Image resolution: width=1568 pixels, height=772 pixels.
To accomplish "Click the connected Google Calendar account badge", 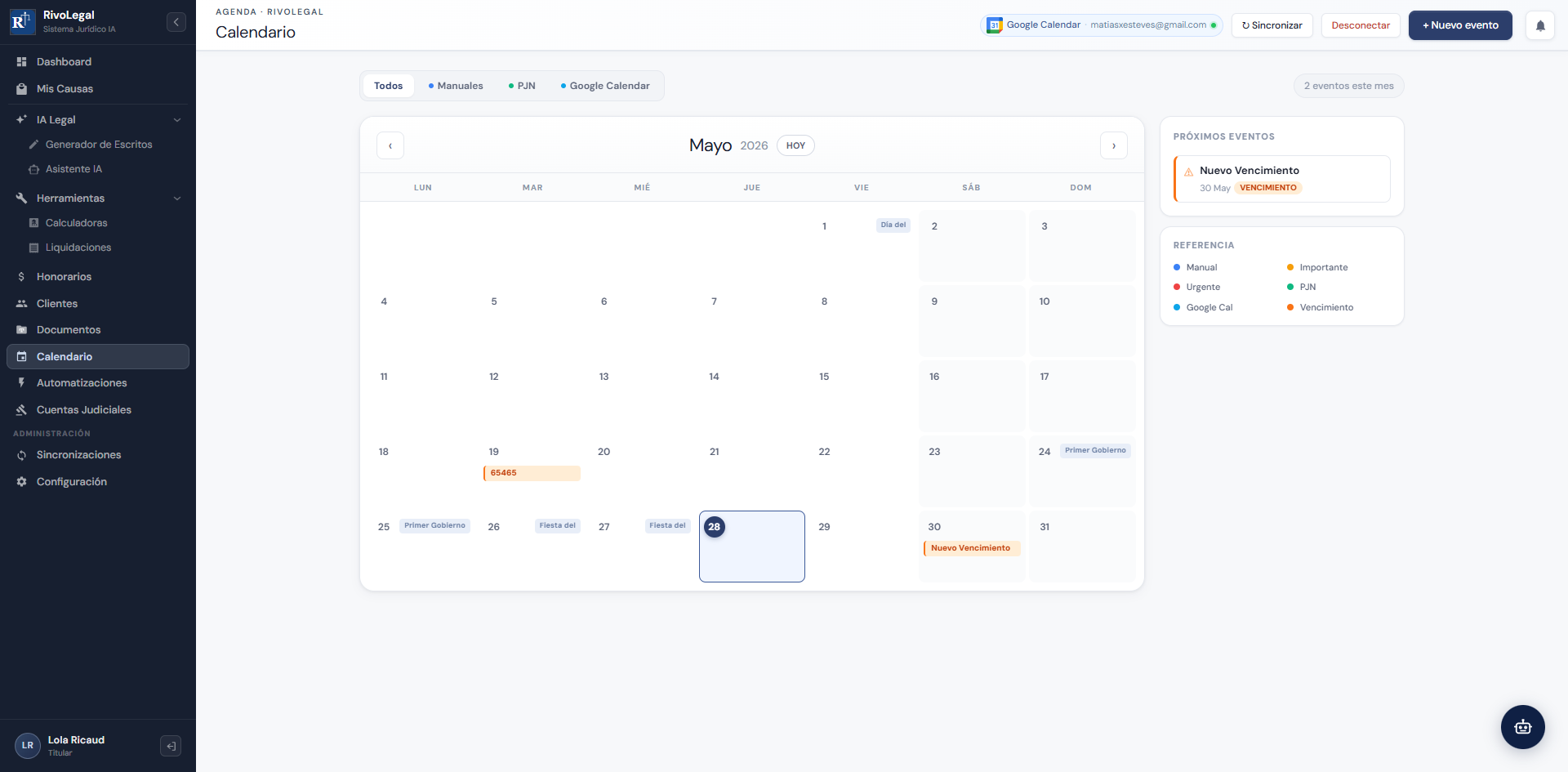I will point(1102,25).
